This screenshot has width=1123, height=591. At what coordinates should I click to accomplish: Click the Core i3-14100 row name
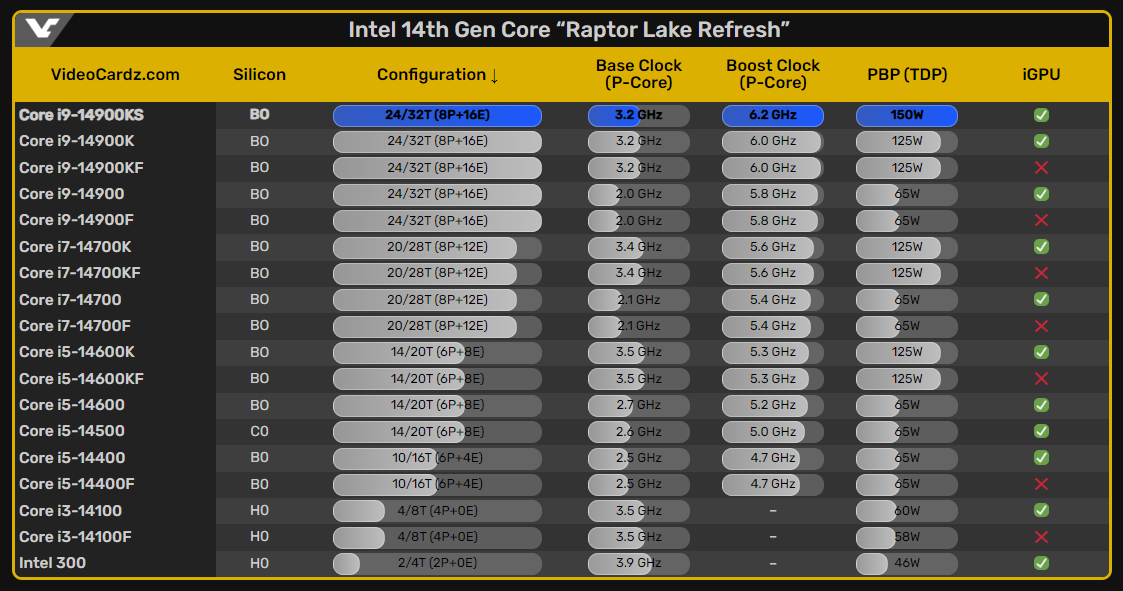click(70, 511)
